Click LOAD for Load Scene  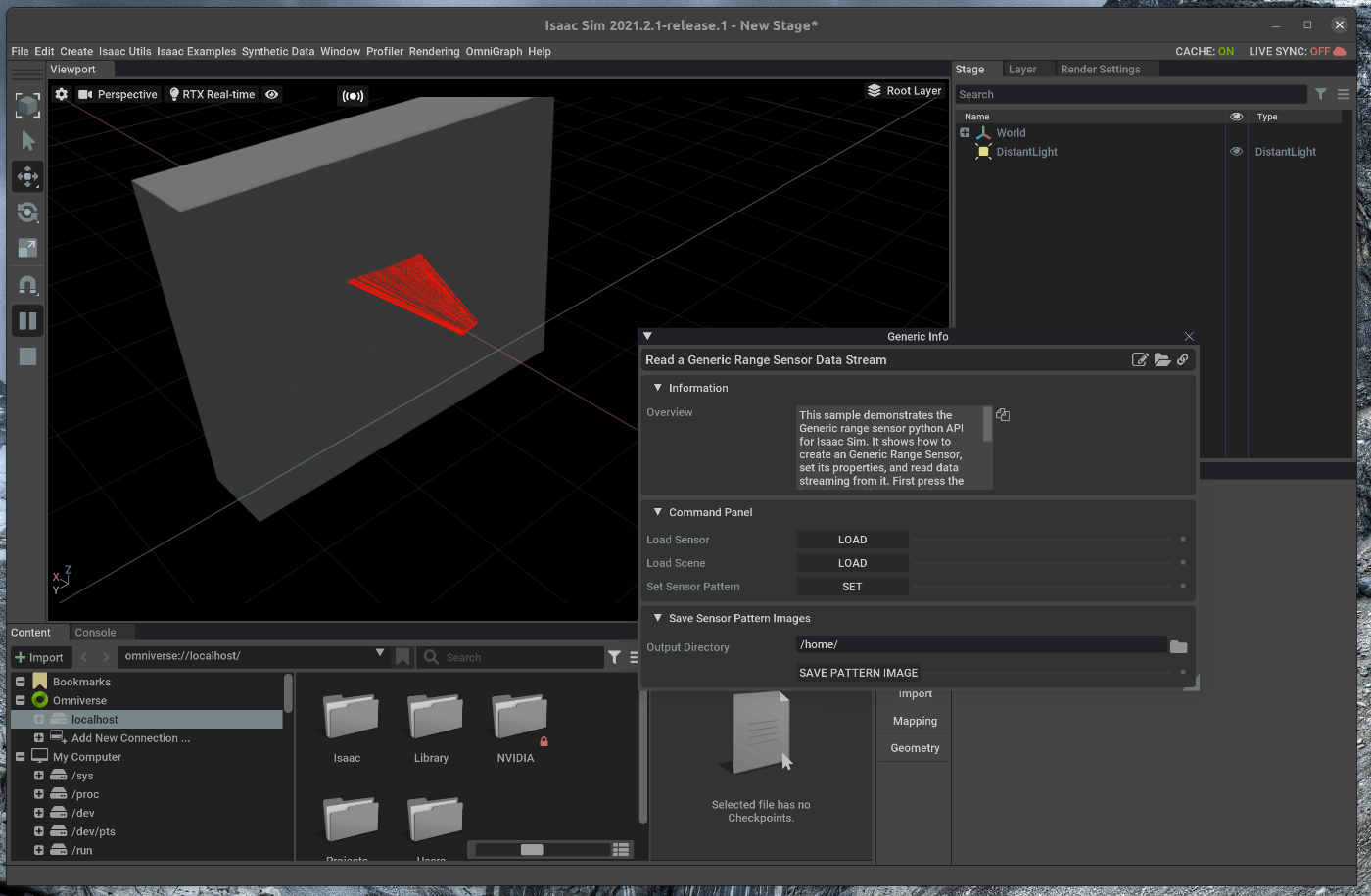852,563
